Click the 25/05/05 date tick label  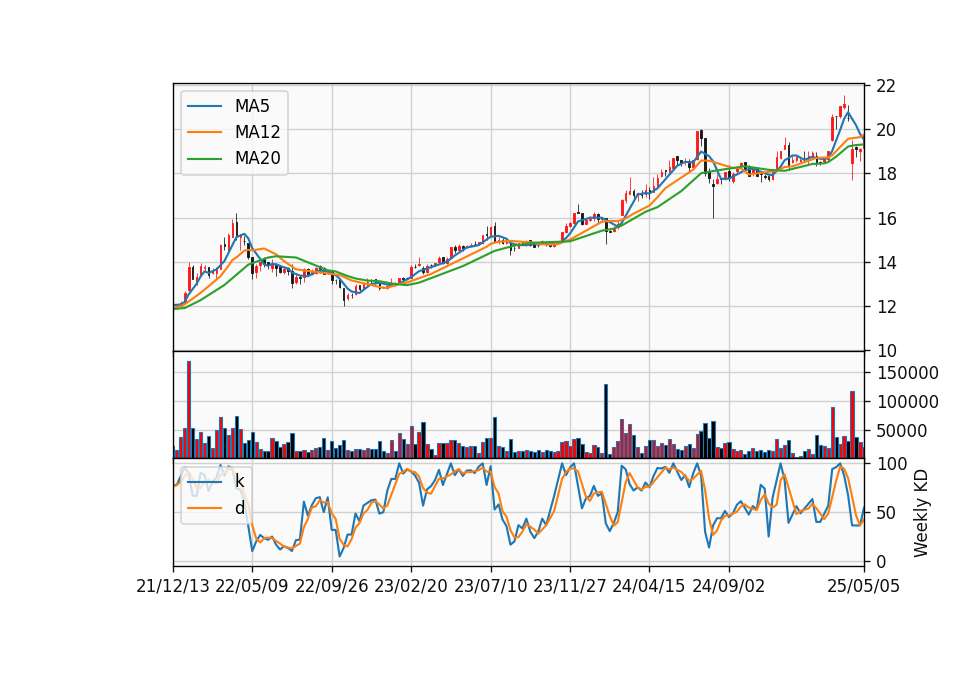tap(864, 586)
